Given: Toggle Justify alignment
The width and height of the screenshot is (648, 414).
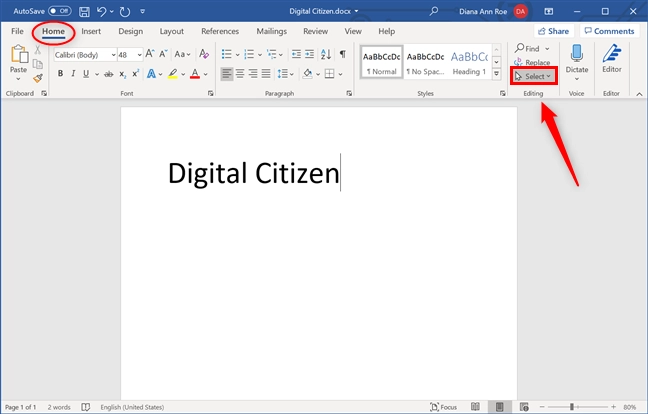Looking at the screenshot, I should (x=266, y=74).
